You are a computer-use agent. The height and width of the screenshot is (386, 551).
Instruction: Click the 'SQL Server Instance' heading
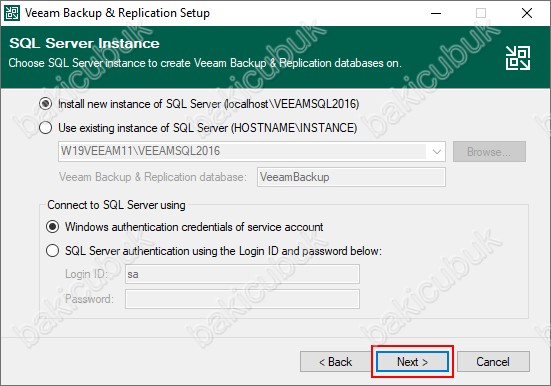click(x=84, y=43)
